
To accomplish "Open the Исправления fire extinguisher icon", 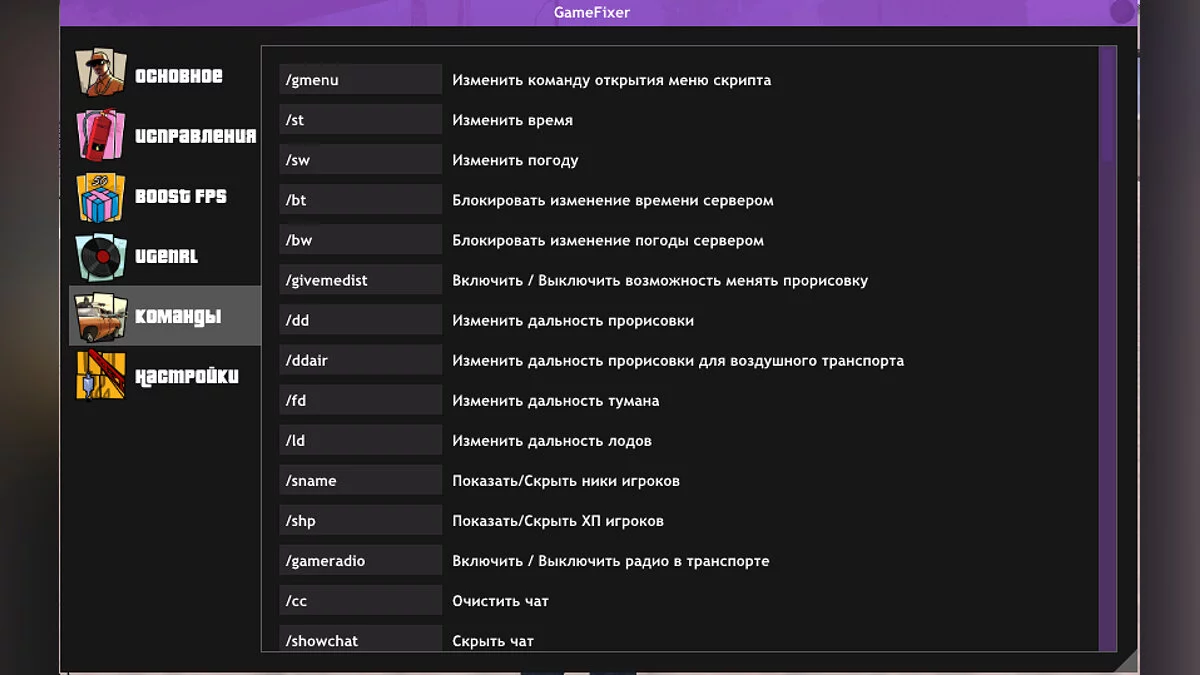I will pos(101,135).
